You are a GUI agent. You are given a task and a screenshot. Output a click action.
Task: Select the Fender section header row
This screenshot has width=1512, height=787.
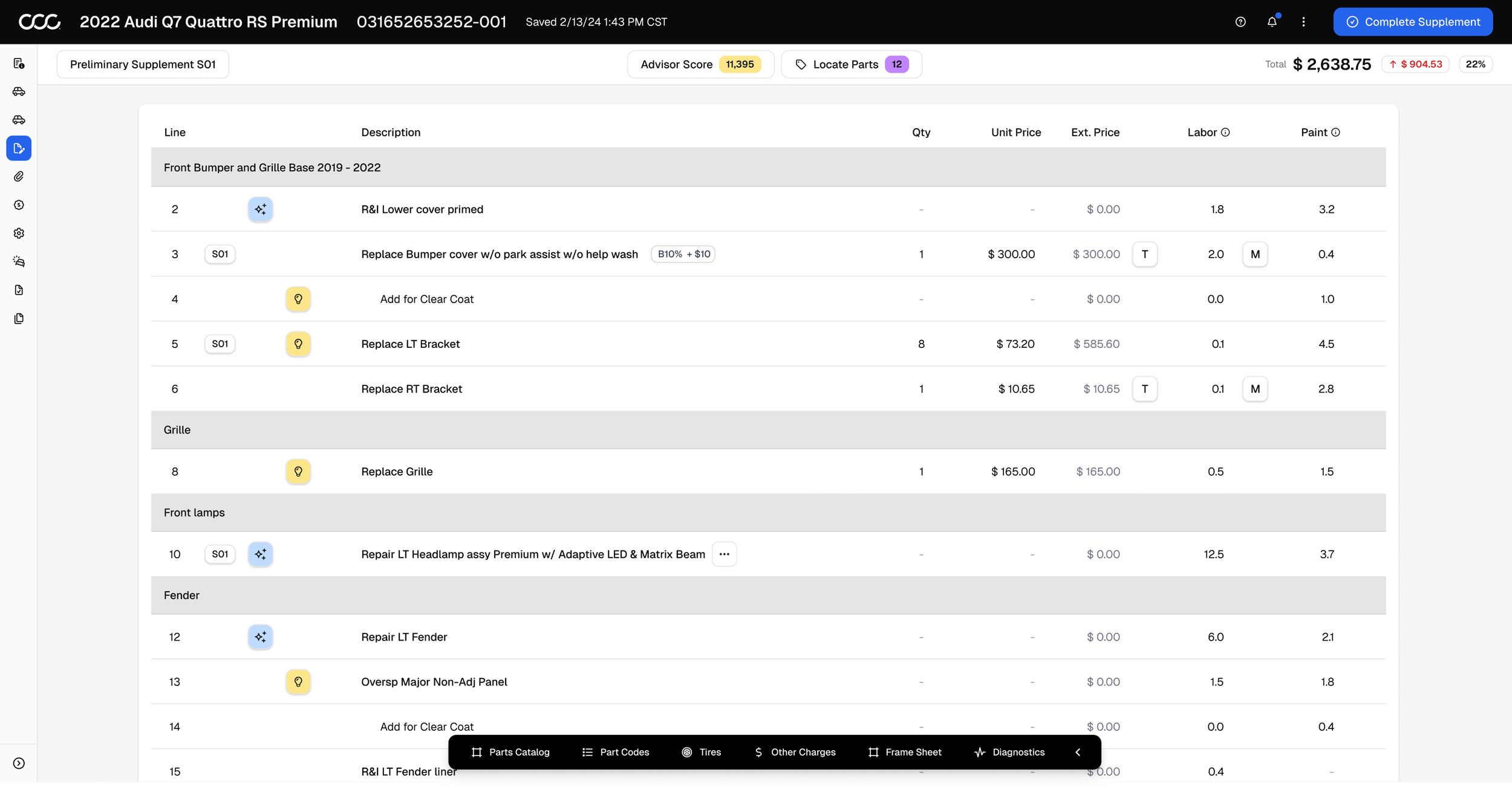coord(768,596)
